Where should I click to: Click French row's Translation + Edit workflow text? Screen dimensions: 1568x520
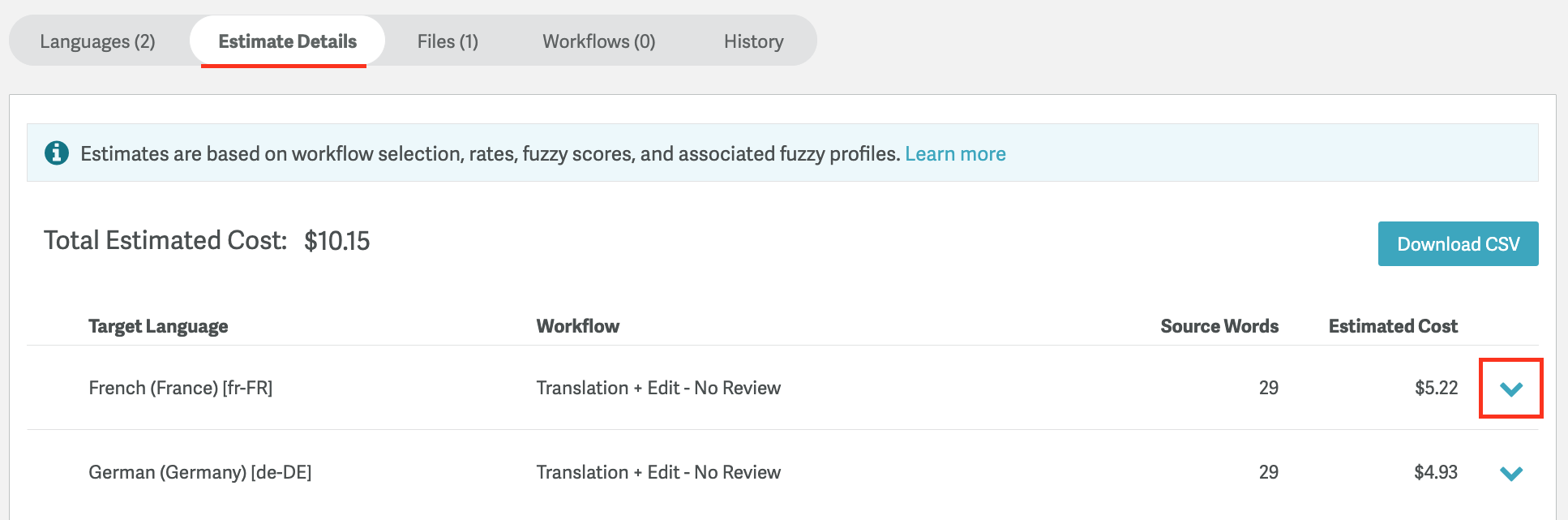pos(658,388)
